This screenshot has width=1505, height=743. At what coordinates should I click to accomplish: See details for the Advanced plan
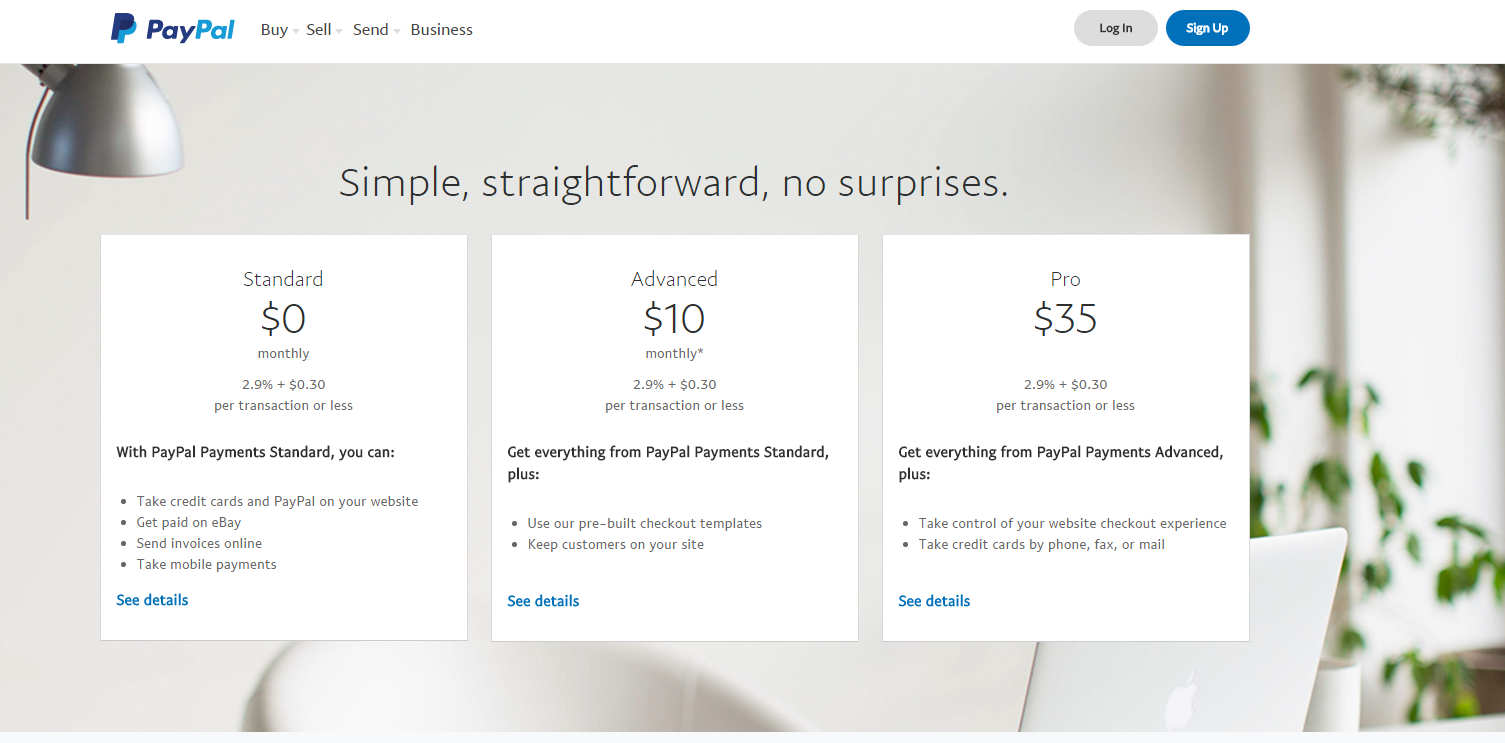(x=543, y=601)
